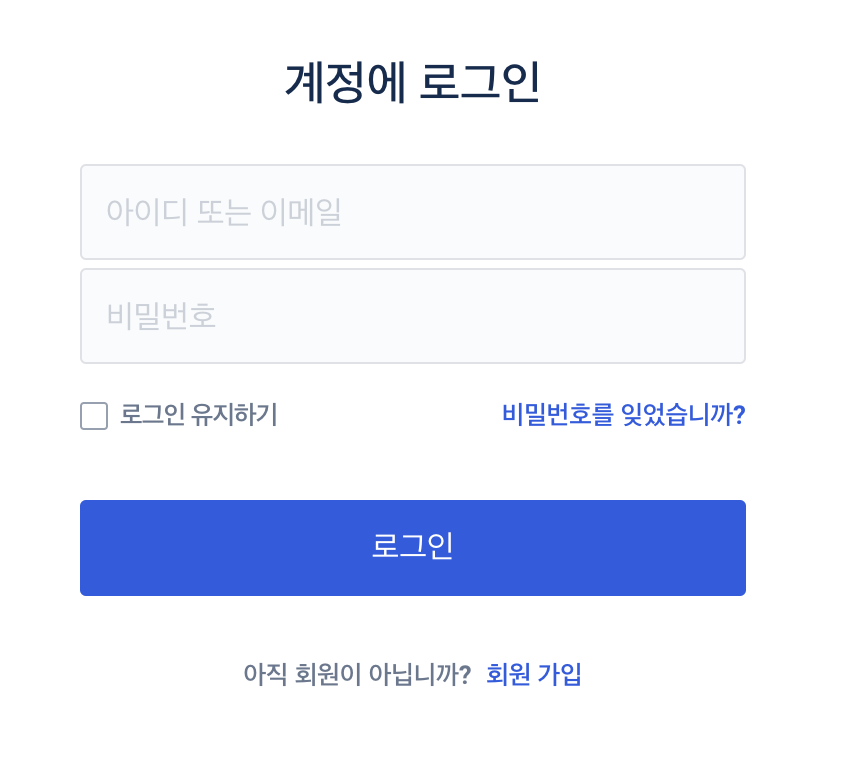This screenshot has width=856, height=764.
Task: Click the blue 로그인 button
Action: tap(413, 548)
